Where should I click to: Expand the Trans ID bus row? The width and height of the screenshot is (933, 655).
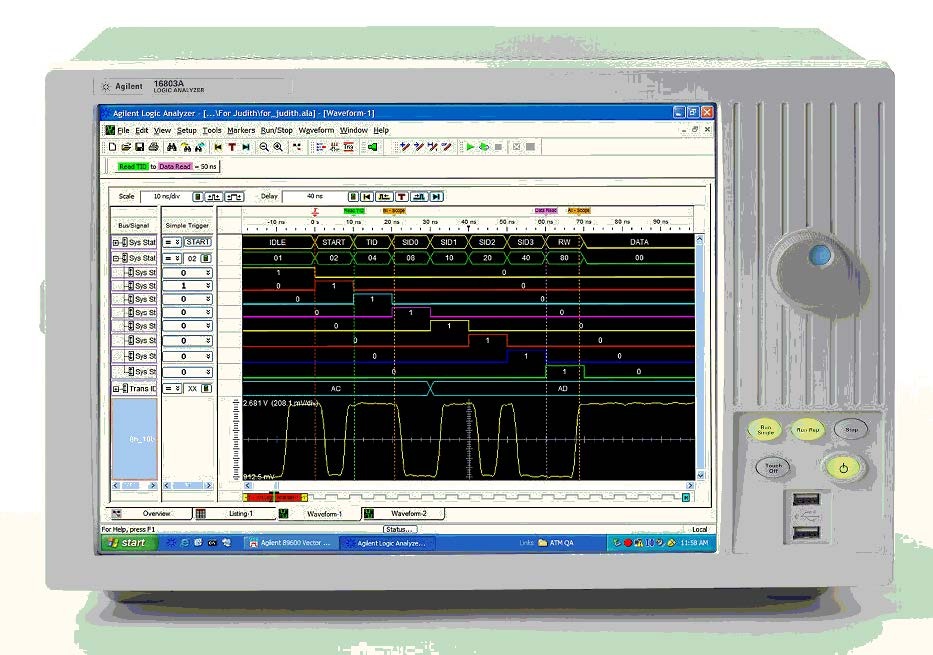(x=116, y=388)
